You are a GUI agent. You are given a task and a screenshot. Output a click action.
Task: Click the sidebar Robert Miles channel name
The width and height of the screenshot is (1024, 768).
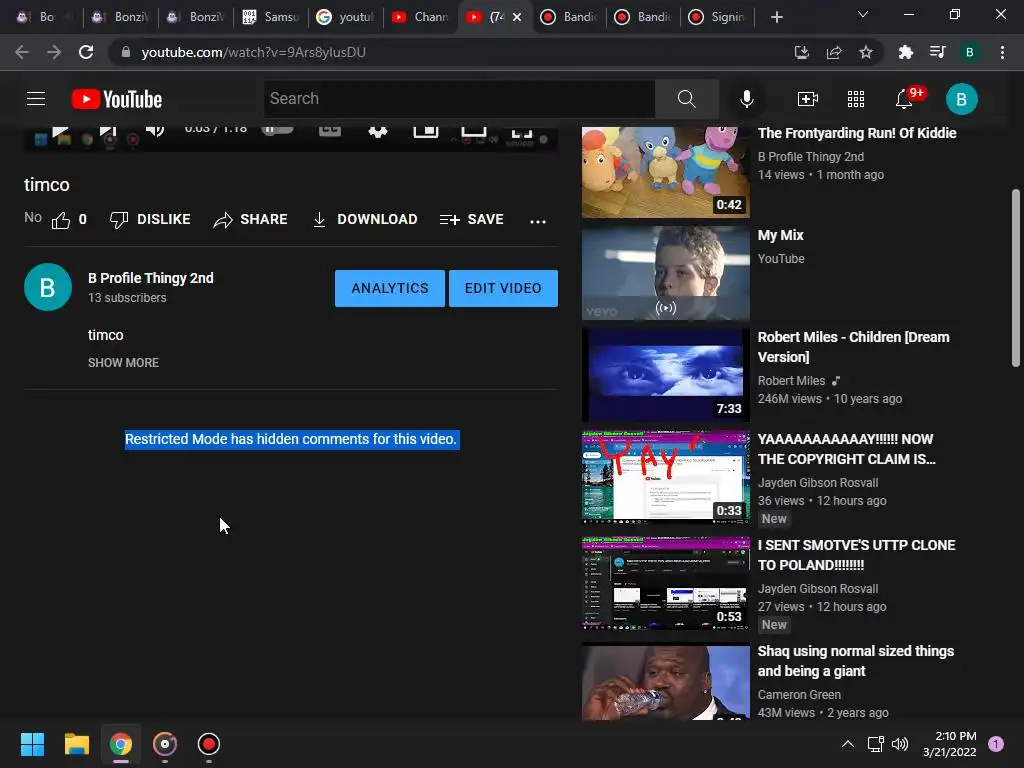(x=791, y=381)
